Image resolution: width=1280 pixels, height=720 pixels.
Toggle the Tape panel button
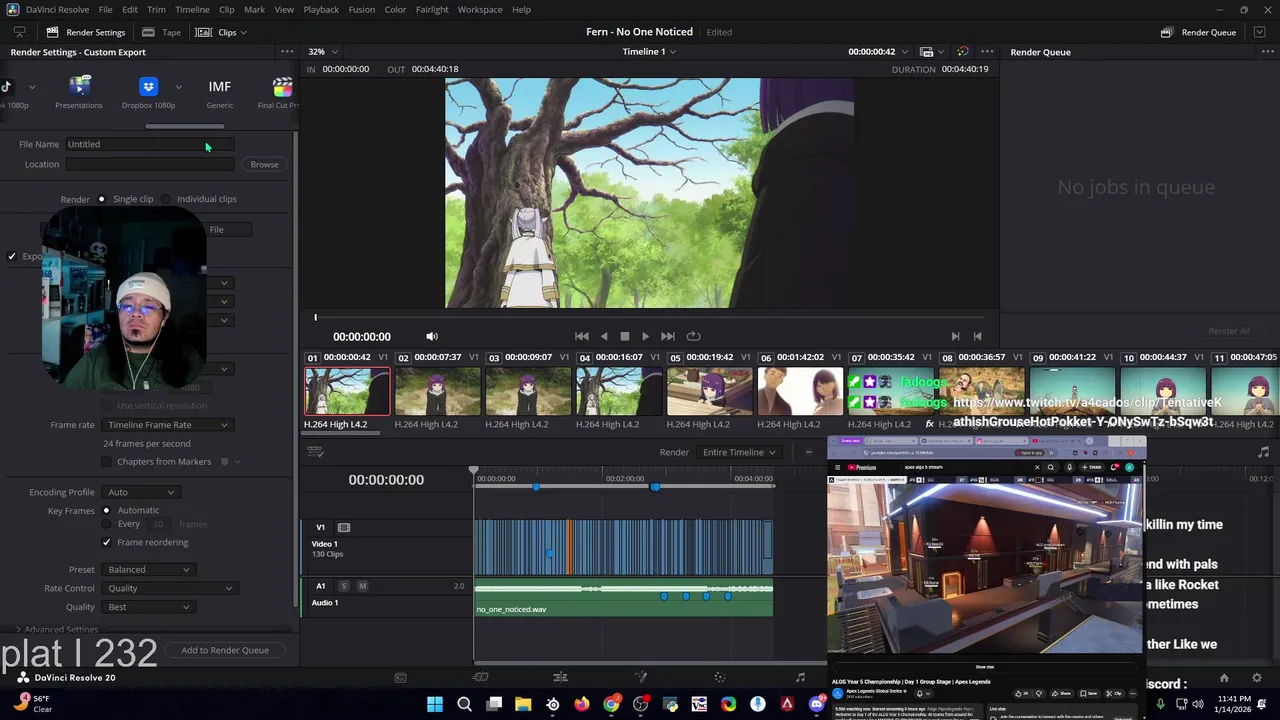click(162, 32)
